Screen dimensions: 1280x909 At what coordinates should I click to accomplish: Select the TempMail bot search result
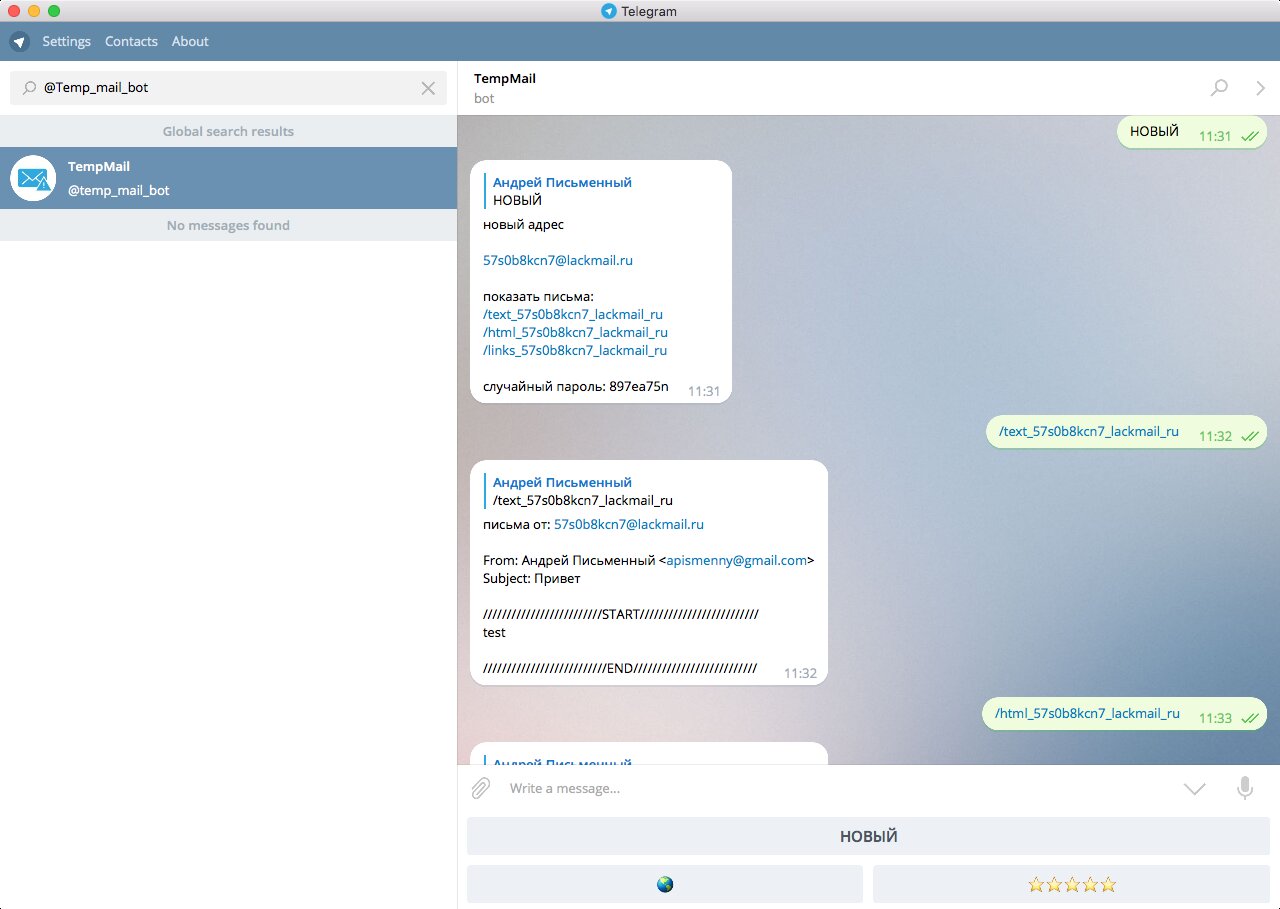228,178
